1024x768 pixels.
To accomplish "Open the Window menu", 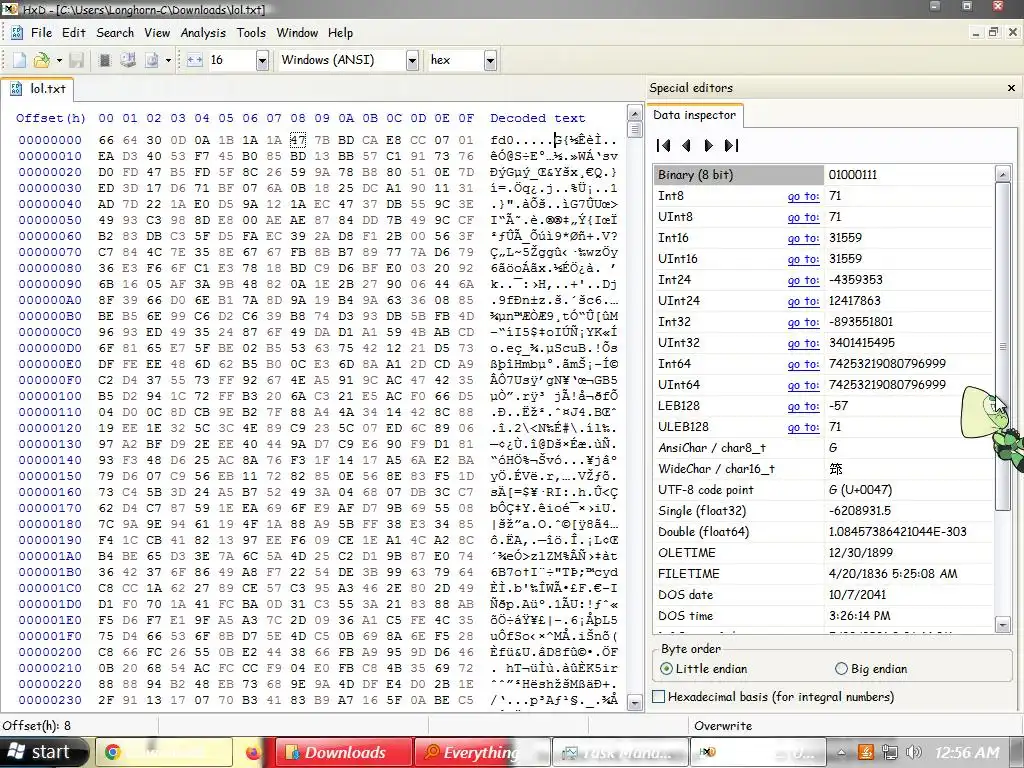I will 297,33.
